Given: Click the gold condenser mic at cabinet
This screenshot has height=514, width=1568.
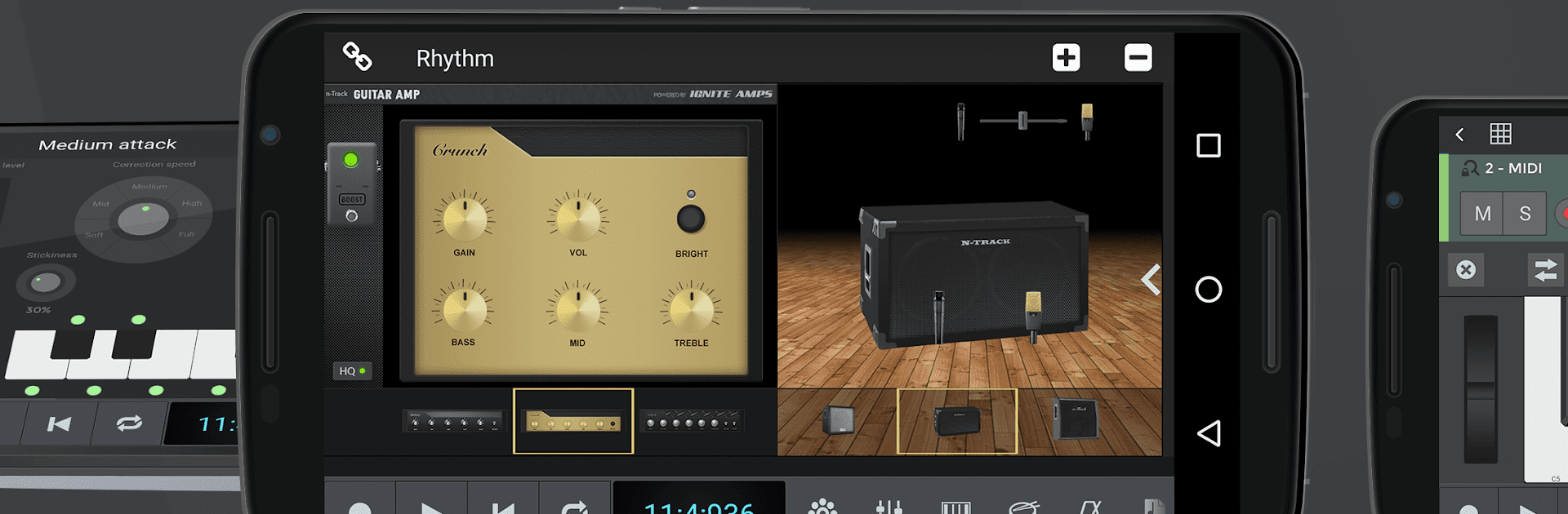Looking at the screenshot, I should [x=1033, y=317].
